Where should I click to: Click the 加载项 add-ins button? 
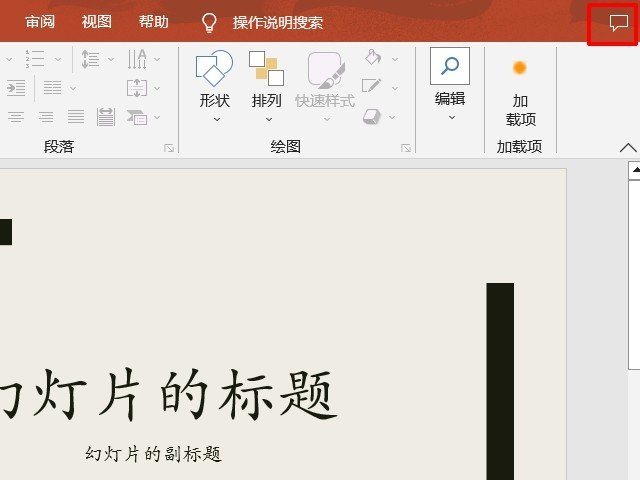click(x=520, y=93)
